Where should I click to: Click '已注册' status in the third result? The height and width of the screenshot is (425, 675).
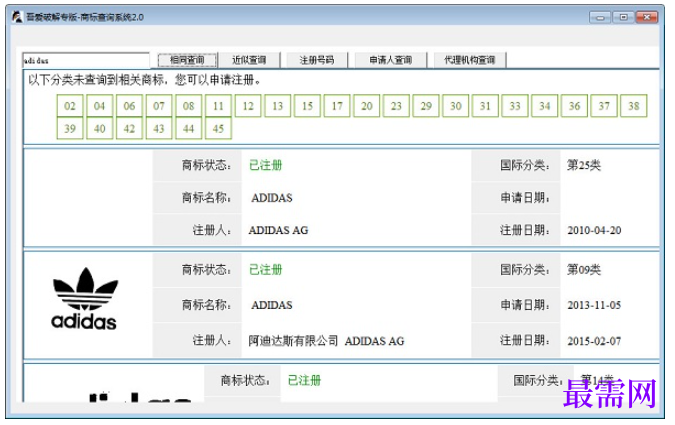point(304,380)
